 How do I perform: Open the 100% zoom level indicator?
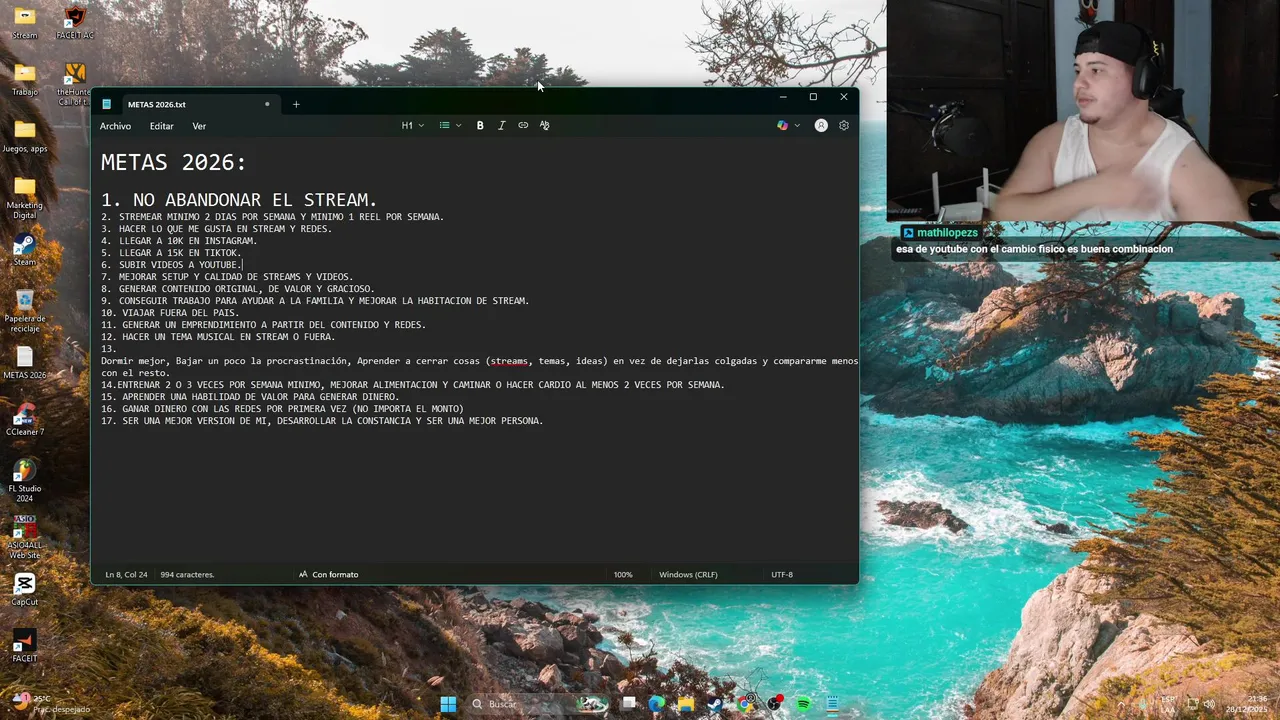click(623, 574)
